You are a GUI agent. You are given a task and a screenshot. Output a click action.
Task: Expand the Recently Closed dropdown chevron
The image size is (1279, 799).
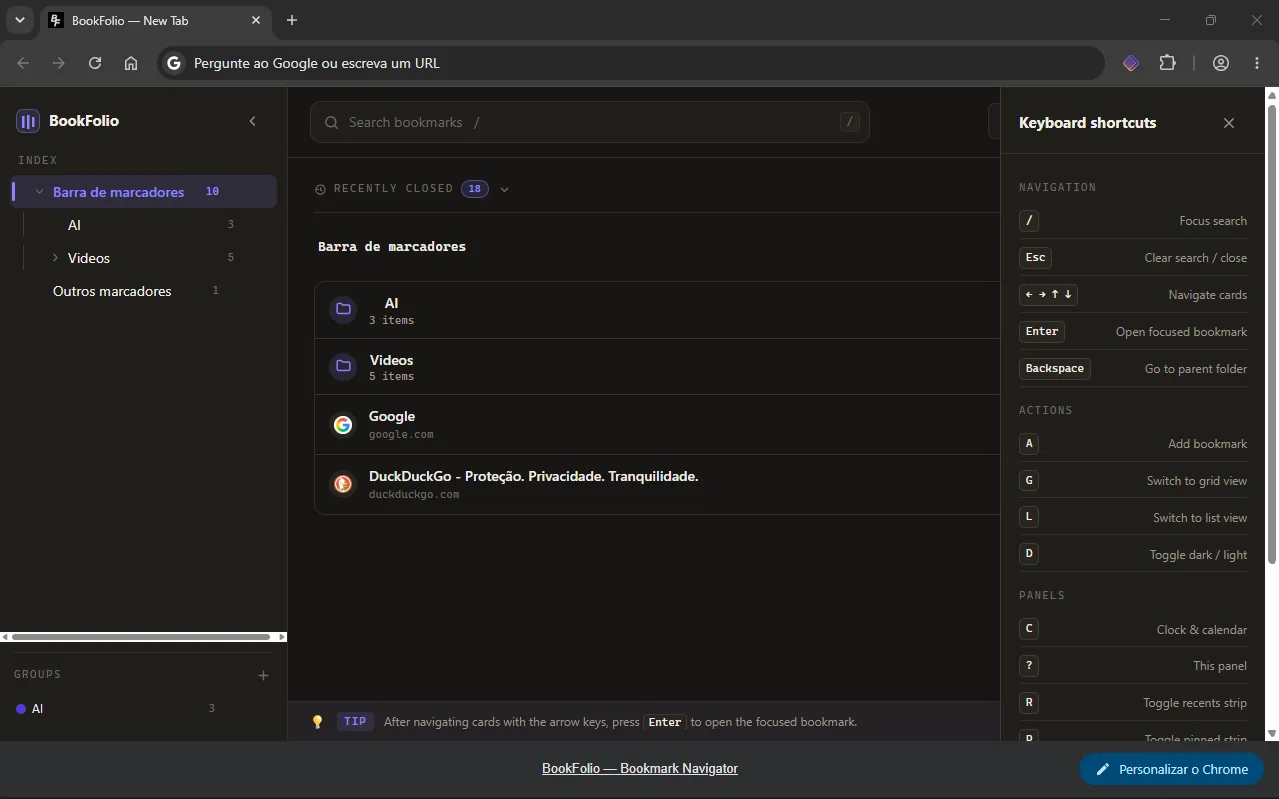point(504,189)
